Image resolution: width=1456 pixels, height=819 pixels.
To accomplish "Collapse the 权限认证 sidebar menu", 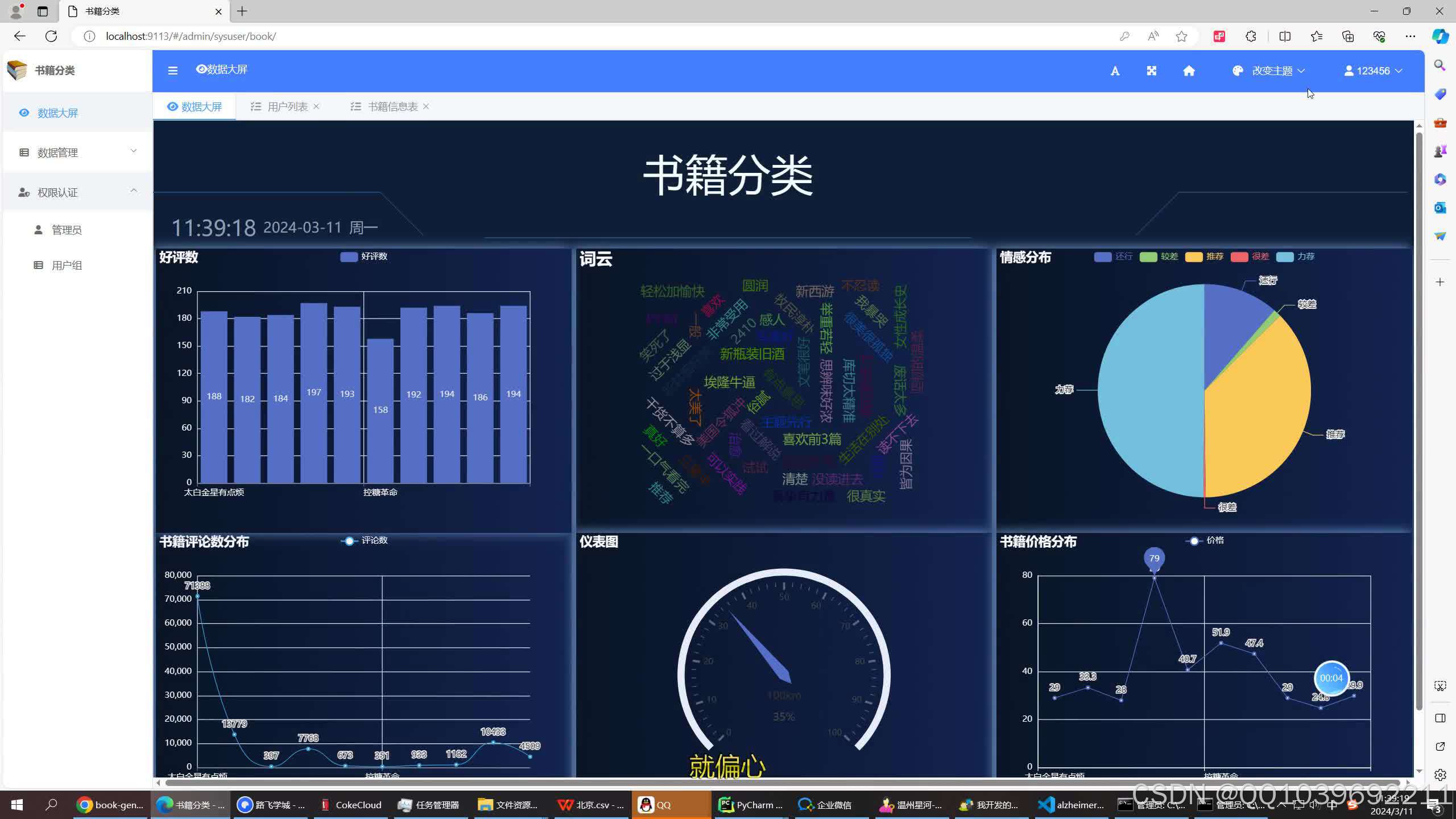I will point(77,192).
